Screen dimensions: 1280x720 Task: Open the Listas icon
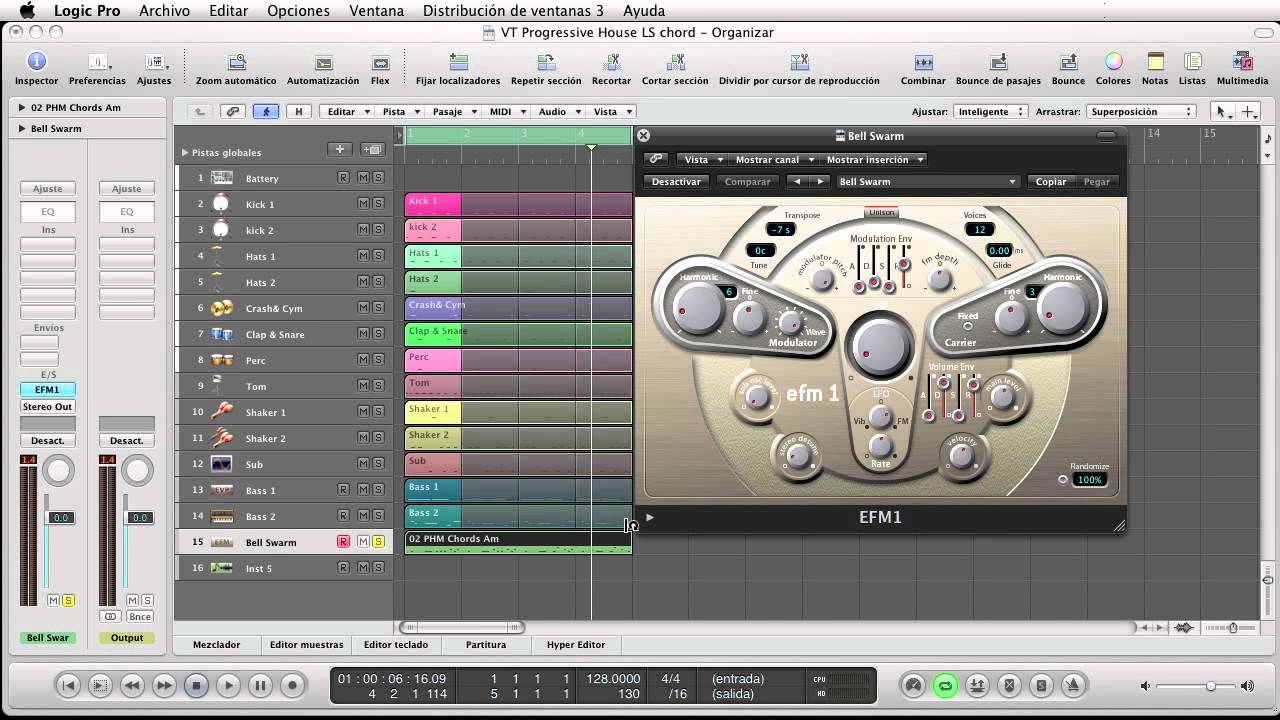pyautogui.click(x=1192, y=62)
